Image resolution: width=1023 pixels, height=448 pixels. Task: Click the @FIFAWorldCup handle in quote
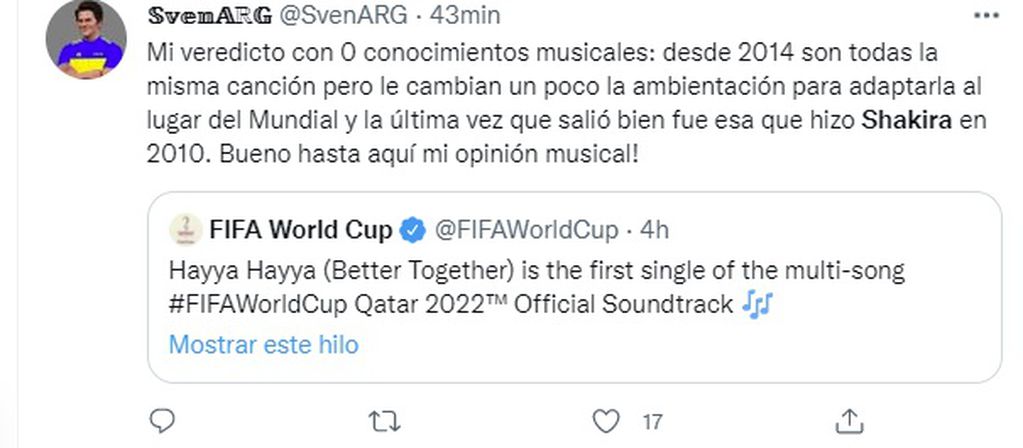click(x=524, y=230)
